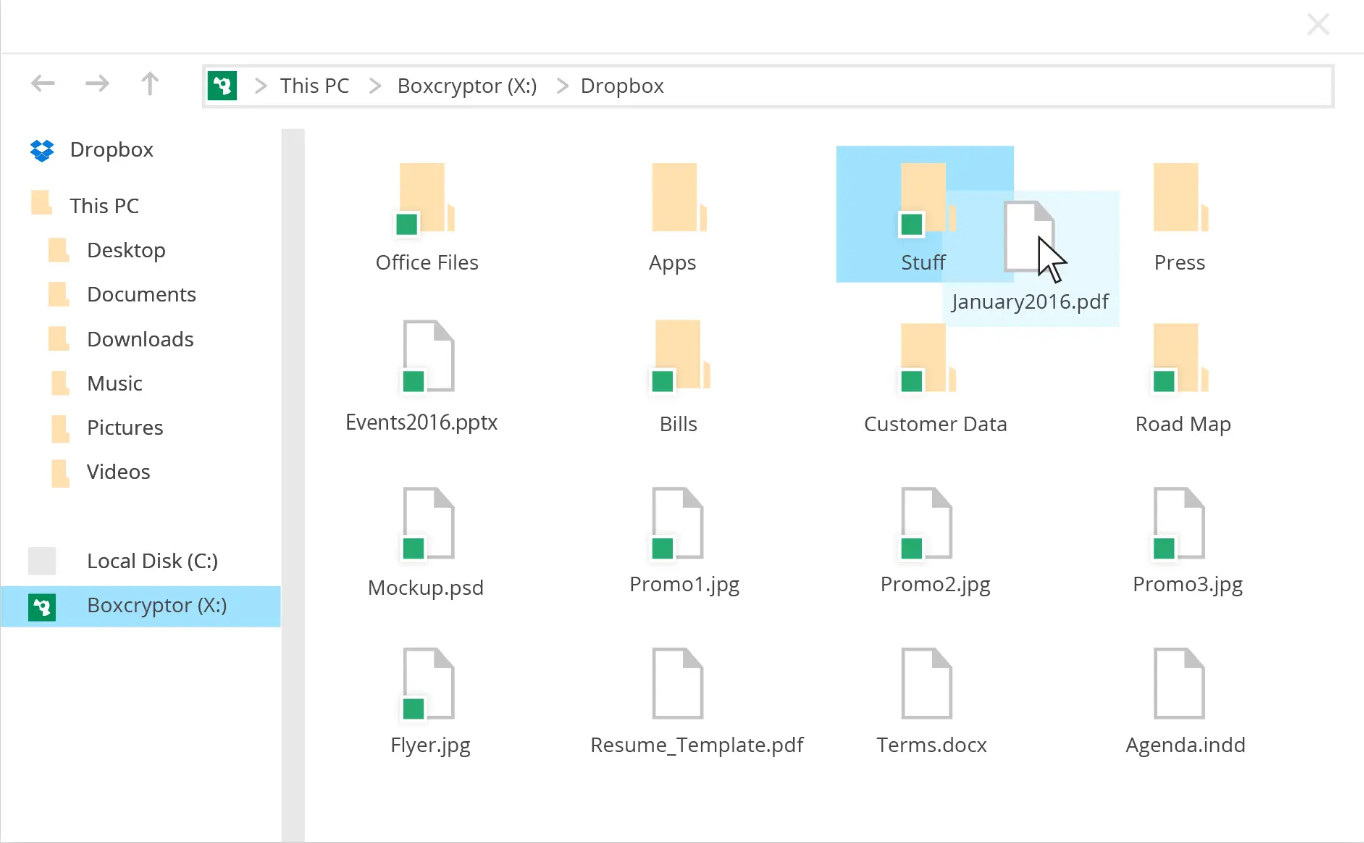The height and width of the screenshot is (843, 1364).
Task: Click the chevron before Dropbox breadcrumb
Action: [x=561, y=86]
